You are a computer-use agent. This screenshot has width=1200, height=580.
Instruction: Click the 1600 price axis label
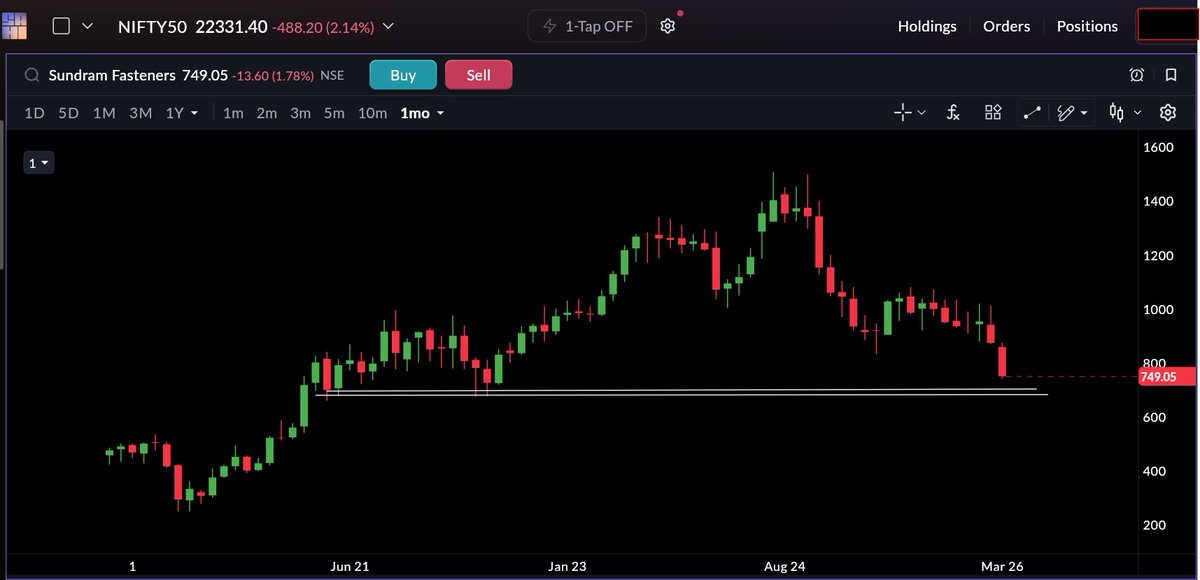pyautogui.click(x=1158, y=148)
